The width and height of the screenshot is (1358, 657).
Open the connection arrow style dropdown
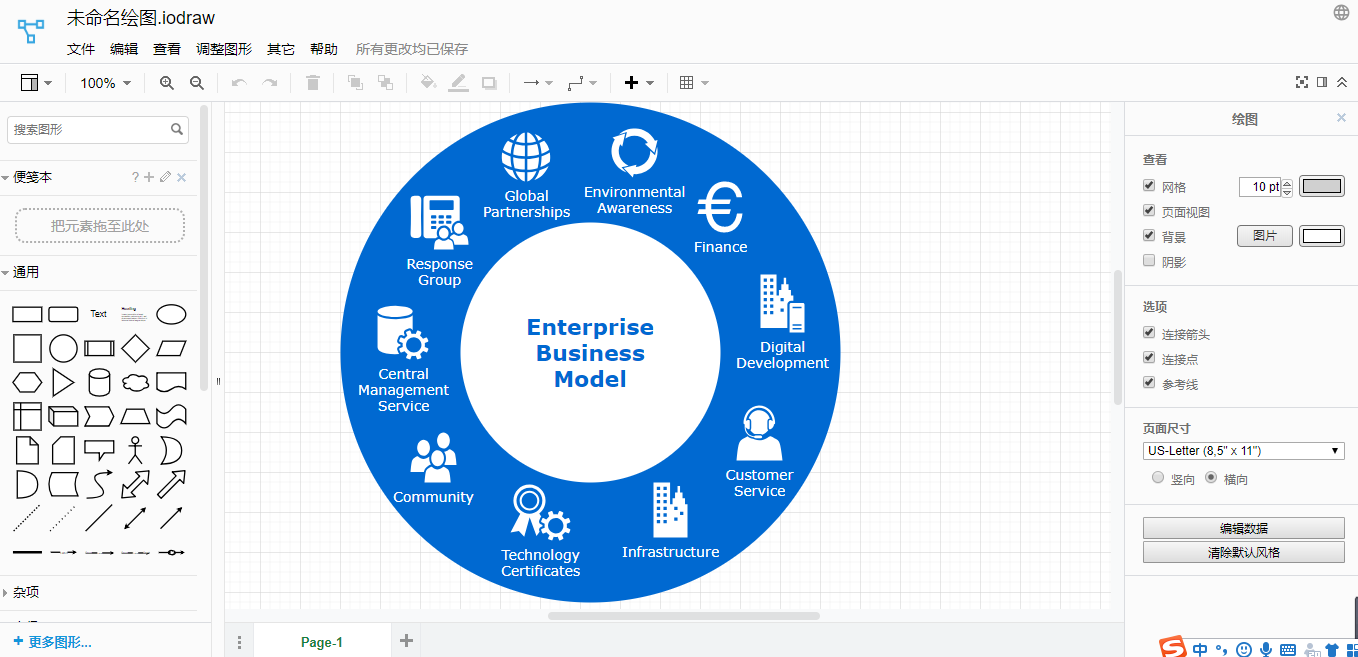538,83
